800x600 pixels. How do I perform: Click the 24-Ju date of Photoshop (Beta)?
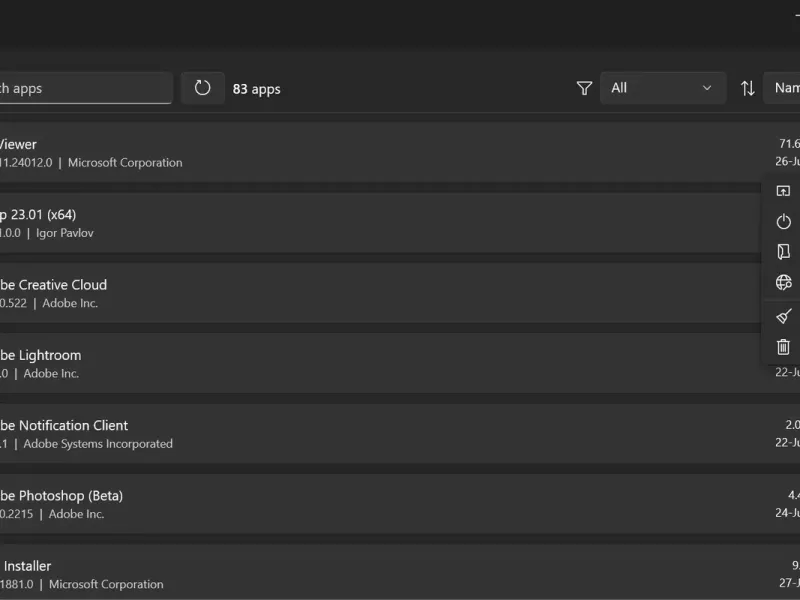tap(787, 513)
